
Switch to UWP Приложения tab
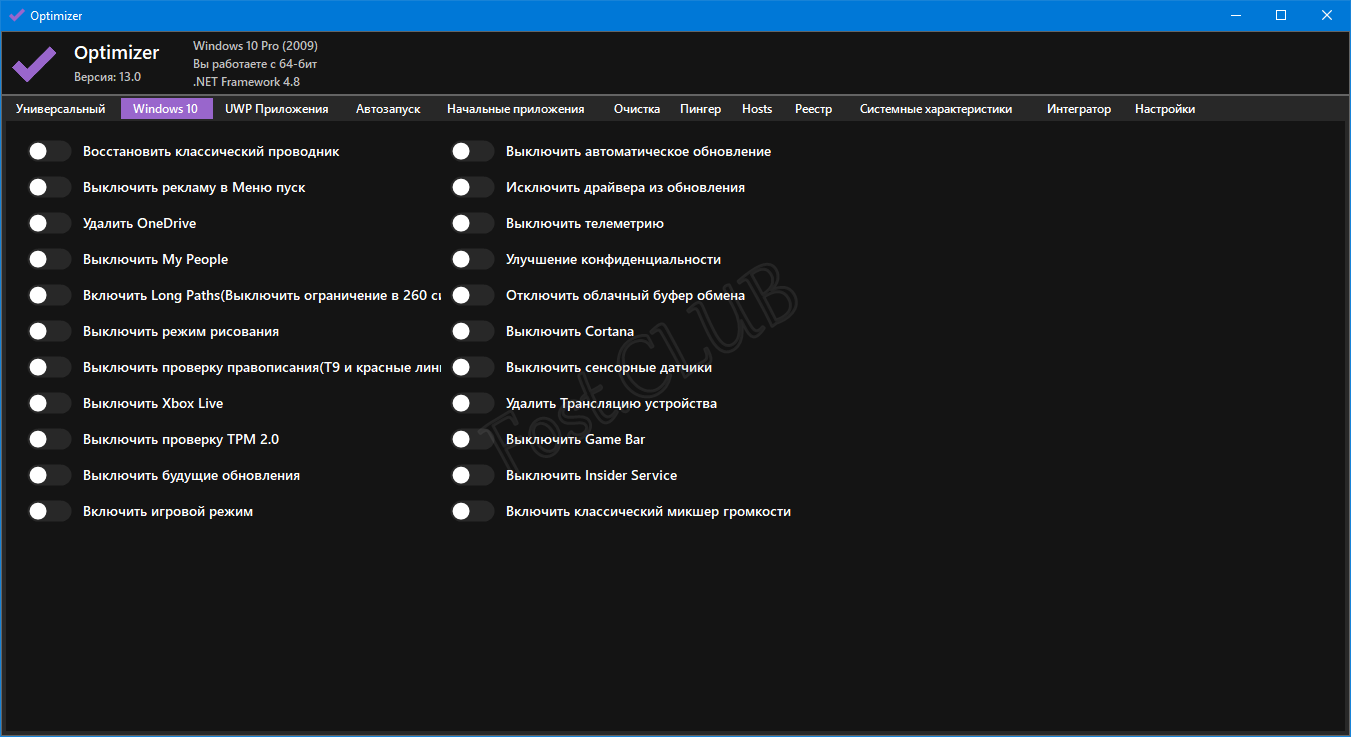tap(277, 109)
